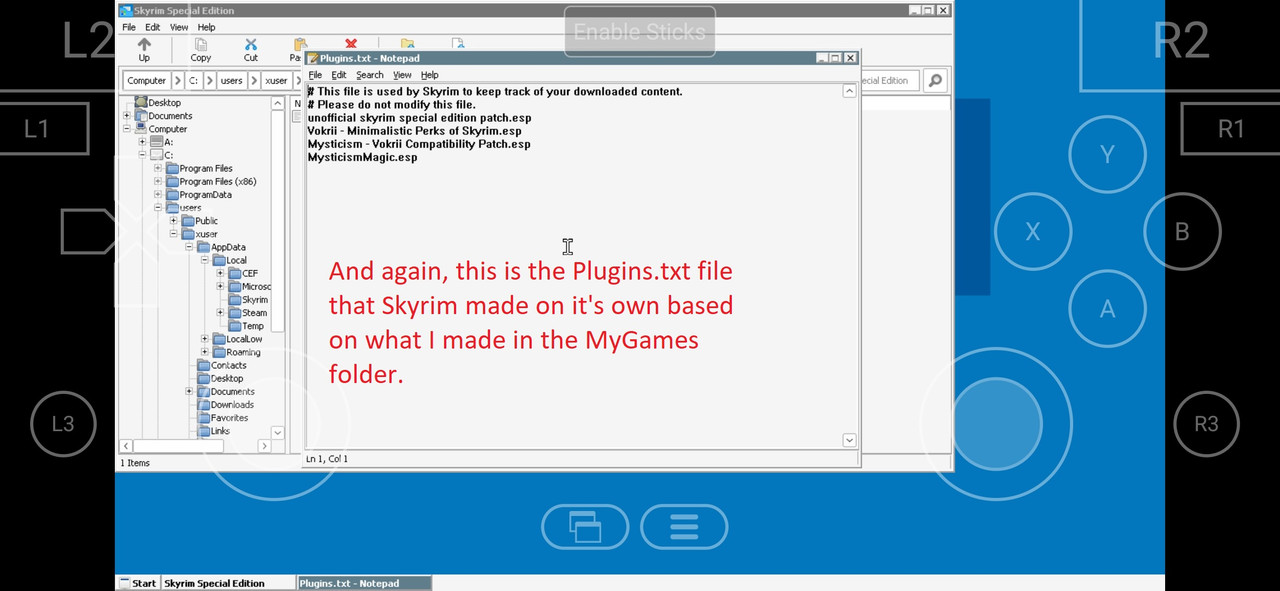Collapse the xuser folder node
Screen dimensions: 1280x591
pos(174,234)
